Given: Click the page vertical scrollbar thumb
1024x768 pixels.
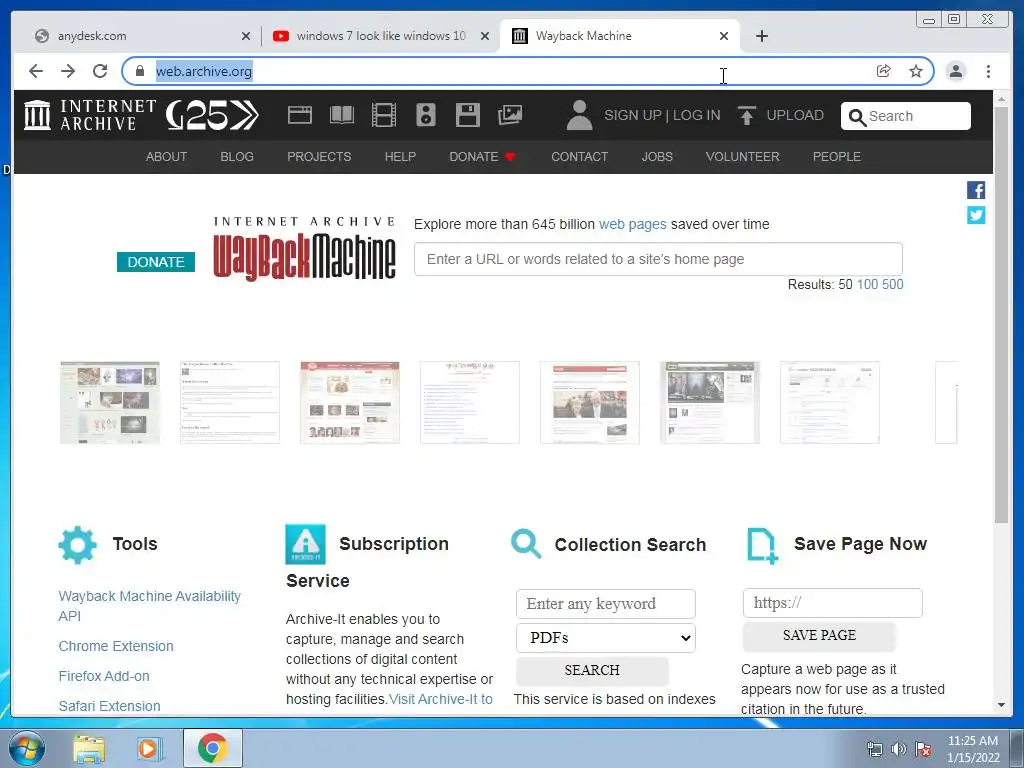Looking at the screenshot, I should click(1001, 313).
